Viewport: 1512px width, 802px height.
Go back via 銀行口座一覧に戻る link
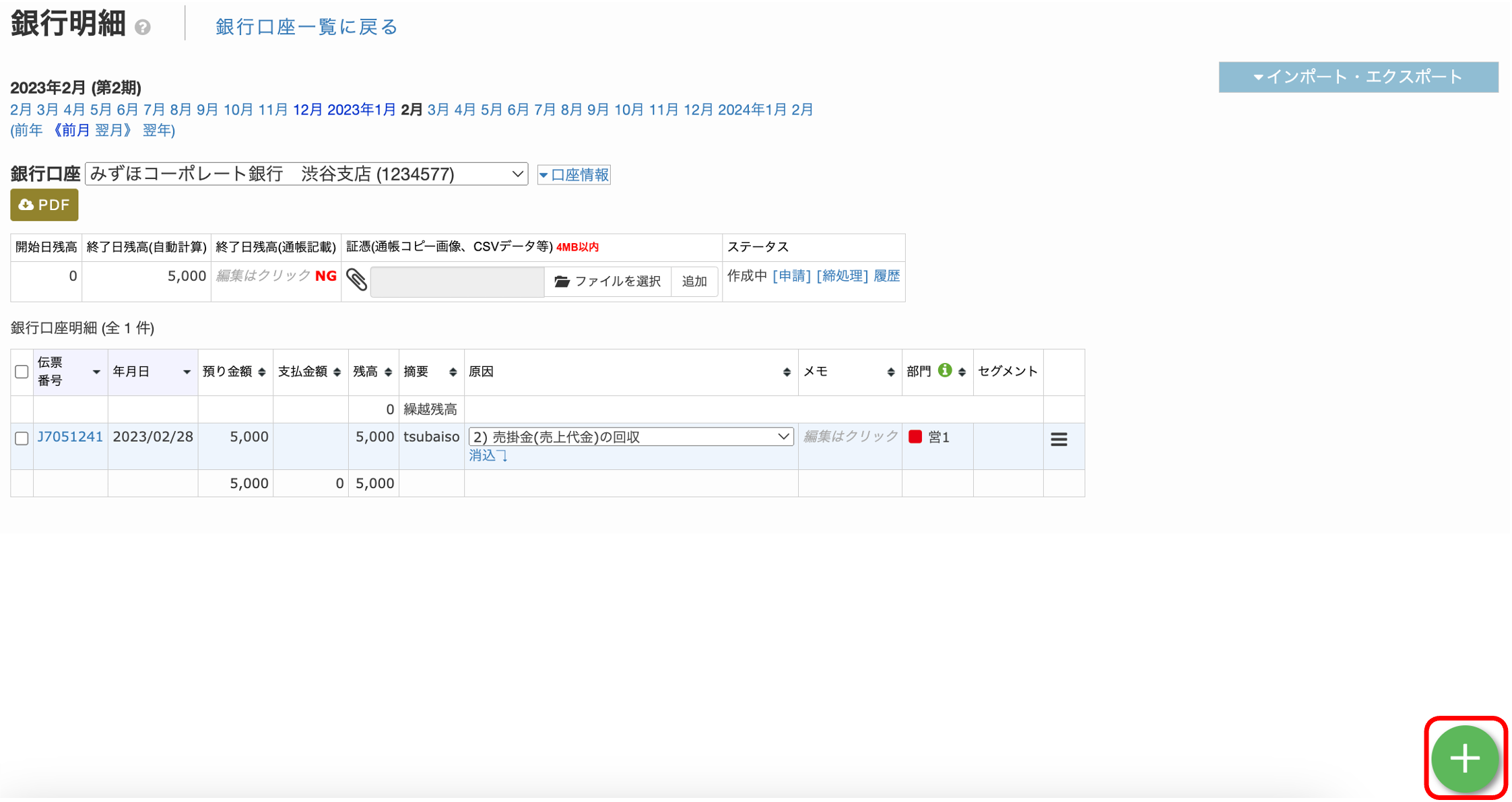(306, 27)
